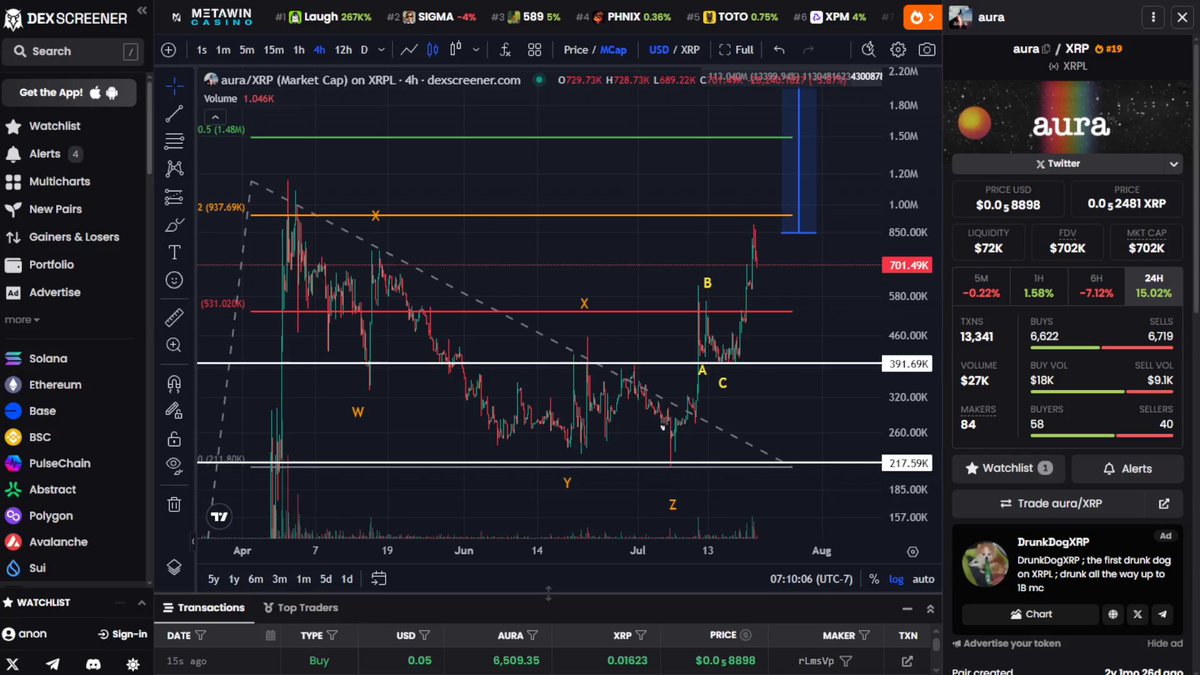This screenshot has width=1200, height=675.
Task: Toggle stay-in-drawing-mode pencil lock
Action: 174,410
